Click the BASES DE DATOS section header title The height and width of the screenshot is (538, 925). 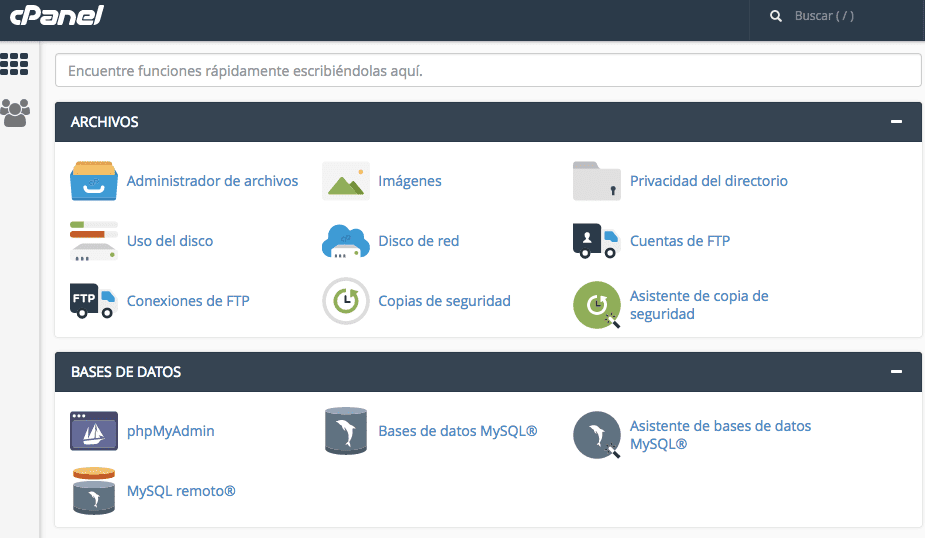pyautogui.click(x=126, y=372)
